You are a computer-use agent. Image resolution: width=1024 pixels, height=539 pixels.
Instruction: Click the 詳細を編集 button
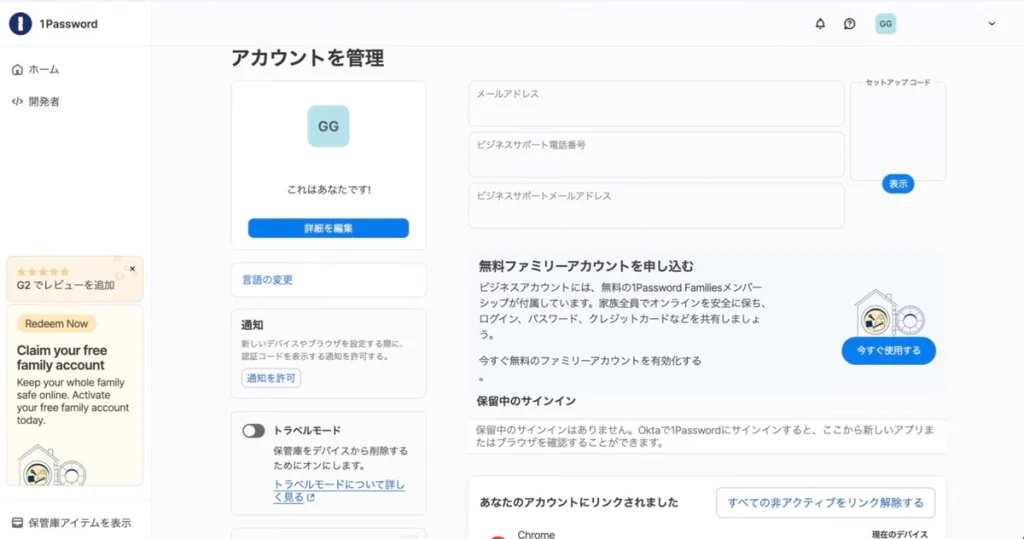[328, 228]
